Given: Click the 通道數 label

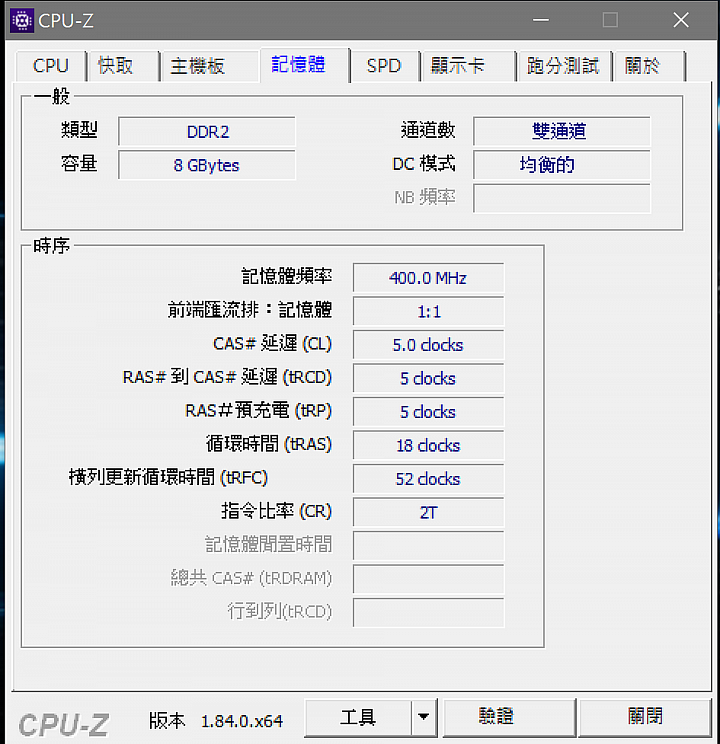Looking at the screenshot, I should [x=428, y=130].
